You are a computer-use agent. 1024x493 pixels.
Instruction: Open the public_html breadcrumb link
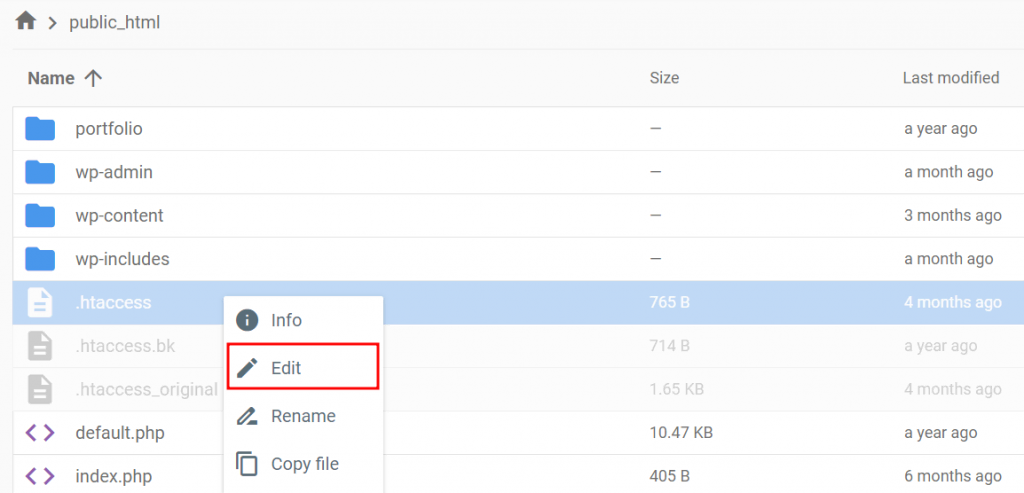(114, 22)
